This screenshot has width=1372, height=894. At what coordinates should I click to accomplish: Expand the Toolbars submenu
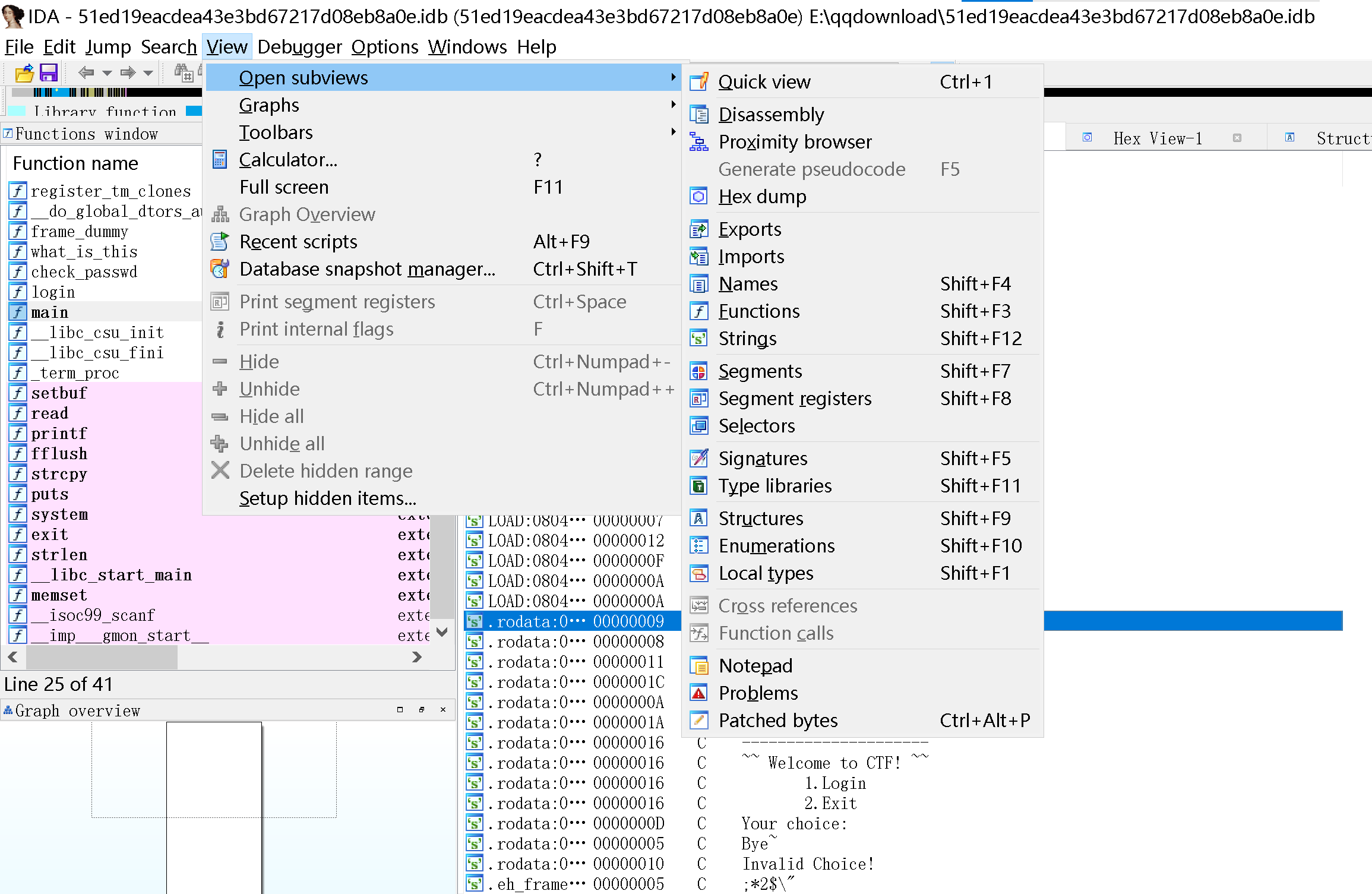276,132
